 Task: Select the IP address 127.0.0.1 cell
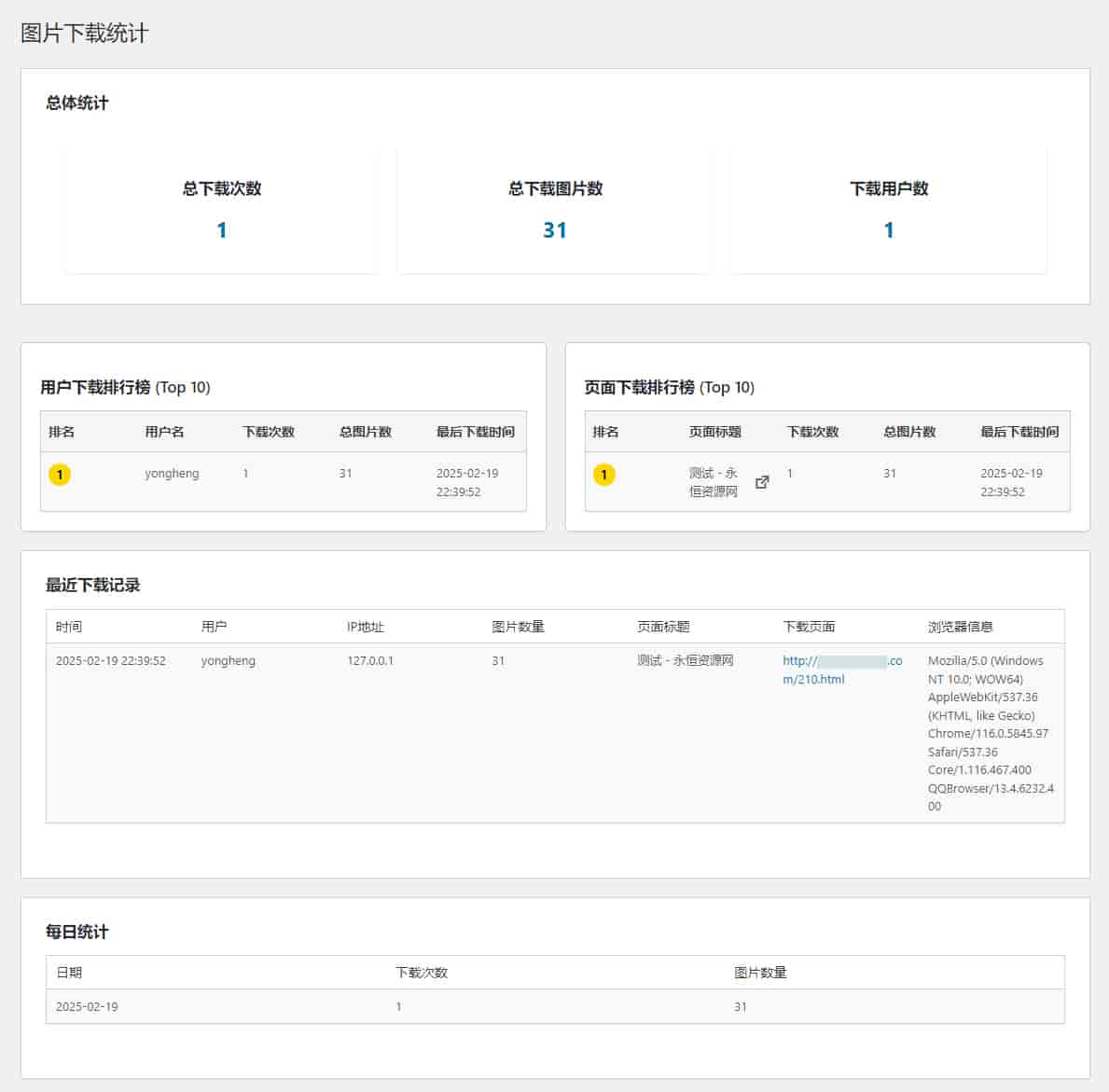[x=370, y=661]
